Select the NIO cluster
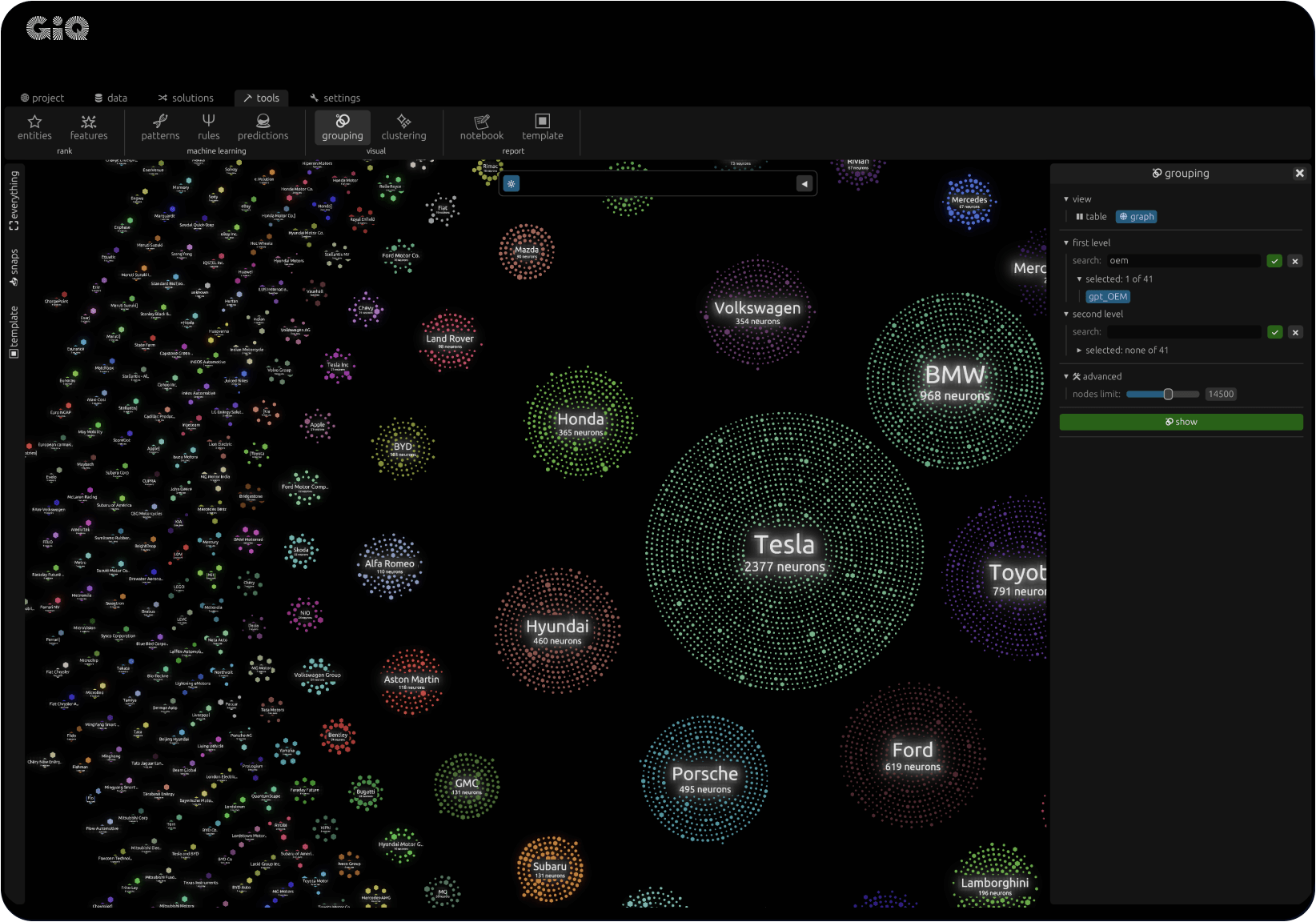The width and height of the screenshot is (1316, 922). tap(305, 615)
